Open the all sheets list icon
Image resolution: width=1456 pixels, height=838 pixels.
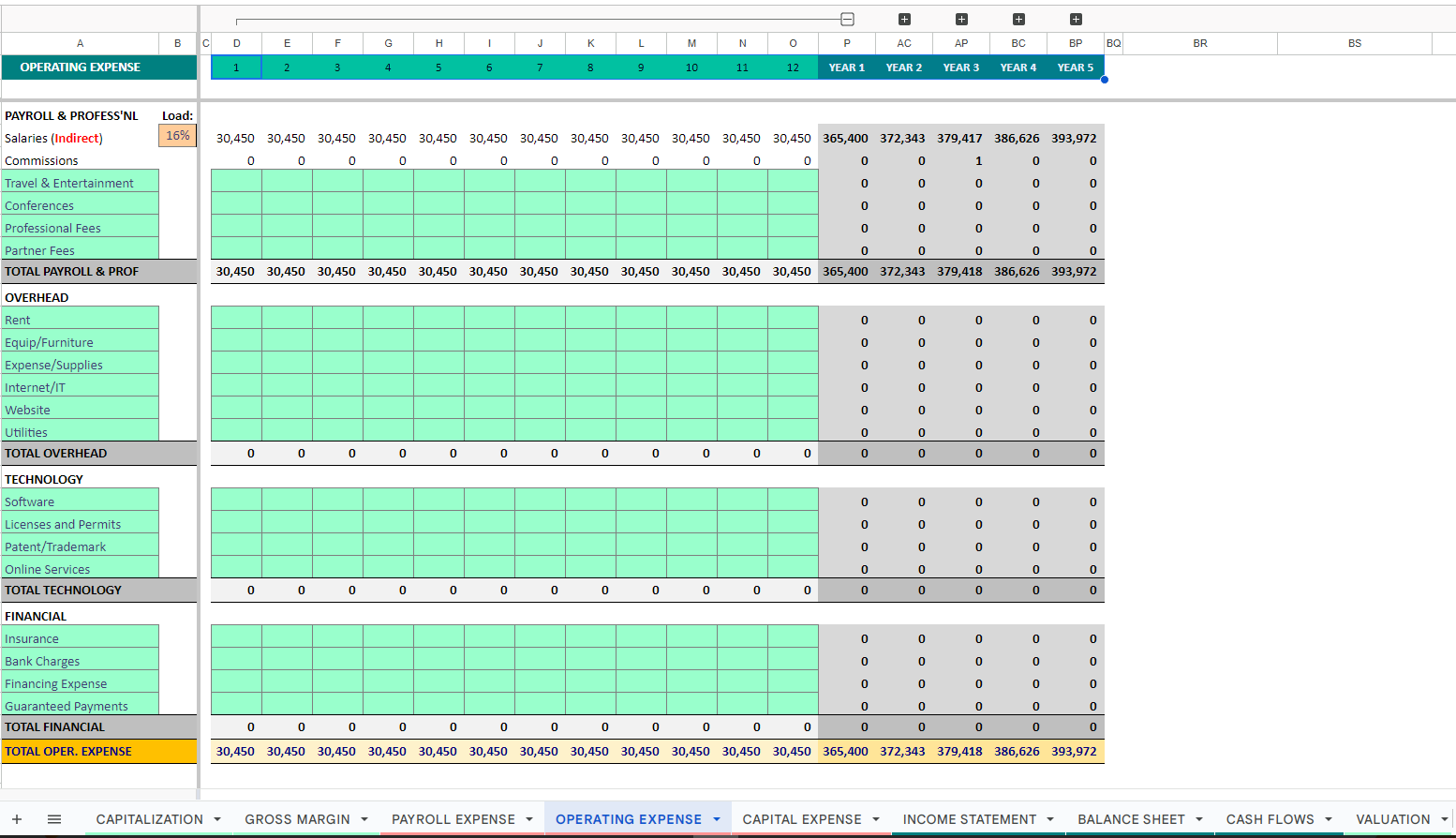tap(54, 819)
